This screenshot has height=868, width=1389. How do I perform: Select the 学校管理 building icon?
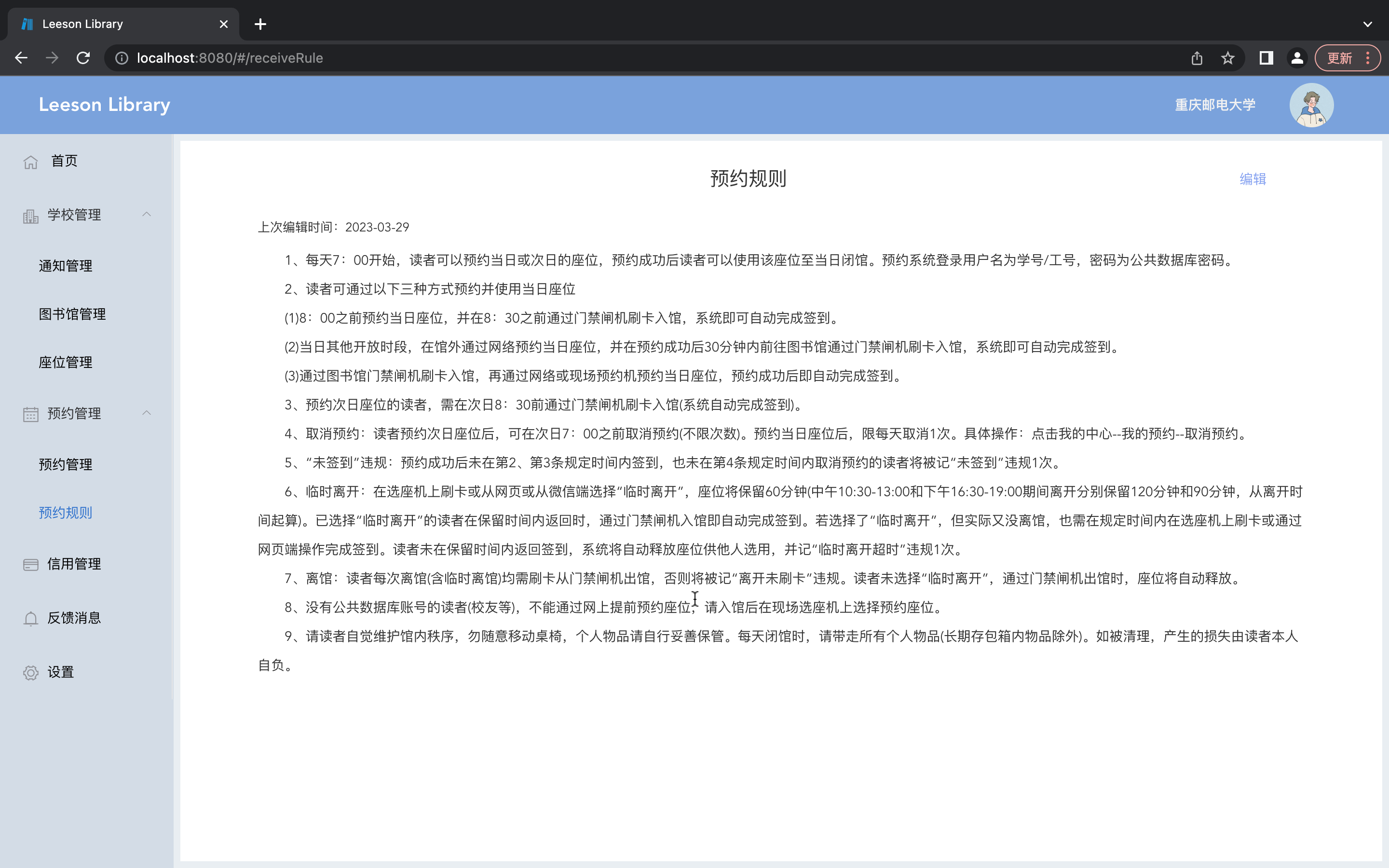pos(30,215)
